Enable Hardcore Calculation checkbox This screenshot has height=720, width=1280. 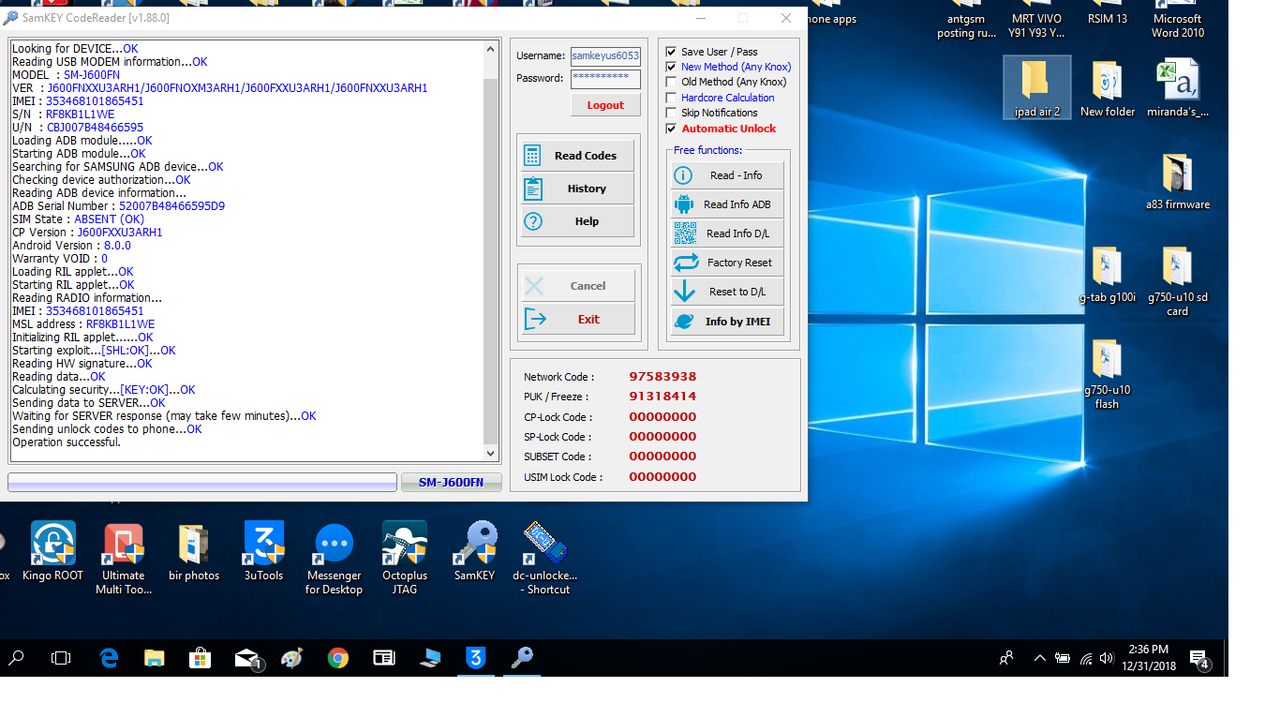click(671, 98)
